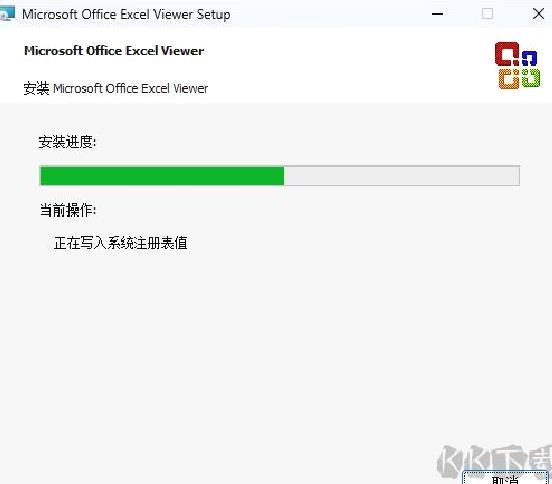Click the 安装 Microsoft Office Excel Viewer subtitle
The image size is (552, 484).
(115, 88)
